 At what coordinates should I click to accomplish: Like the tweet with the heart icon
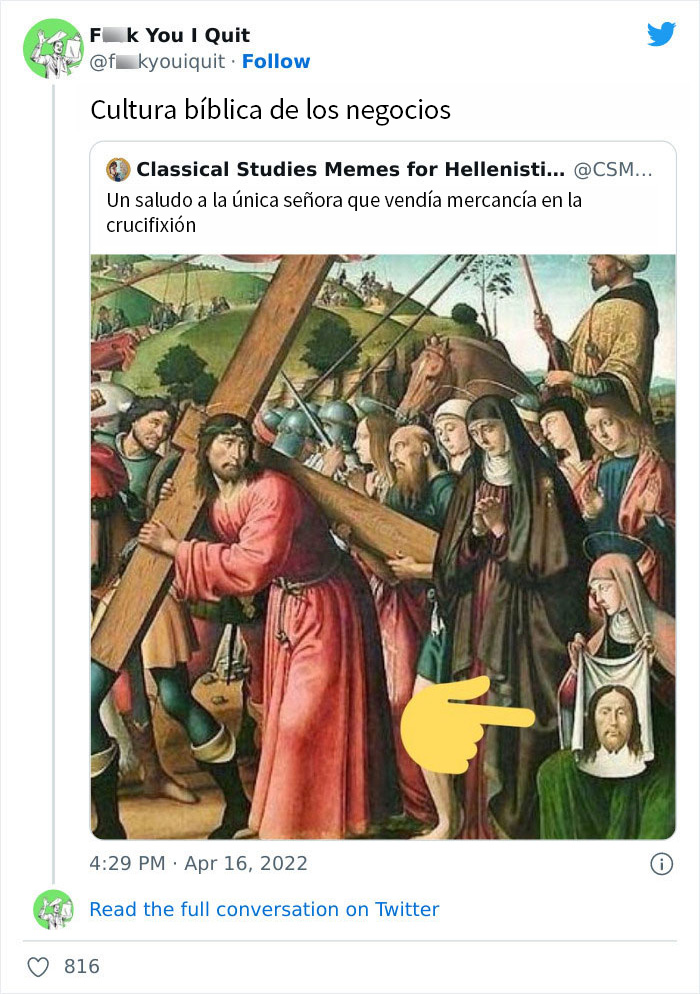click(39, 966)
